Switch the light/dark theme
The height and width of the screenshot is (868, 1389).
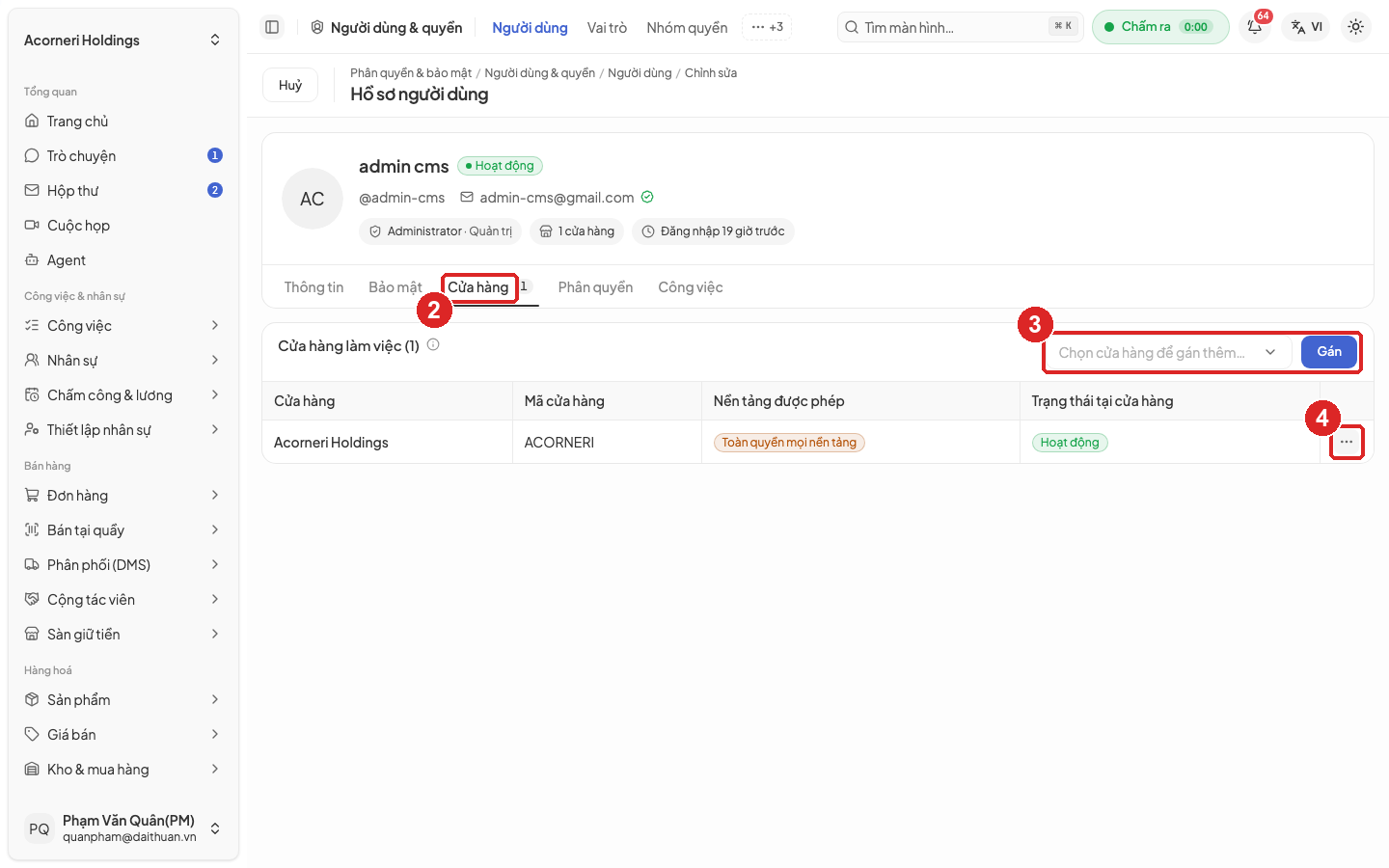point(1355,27)
